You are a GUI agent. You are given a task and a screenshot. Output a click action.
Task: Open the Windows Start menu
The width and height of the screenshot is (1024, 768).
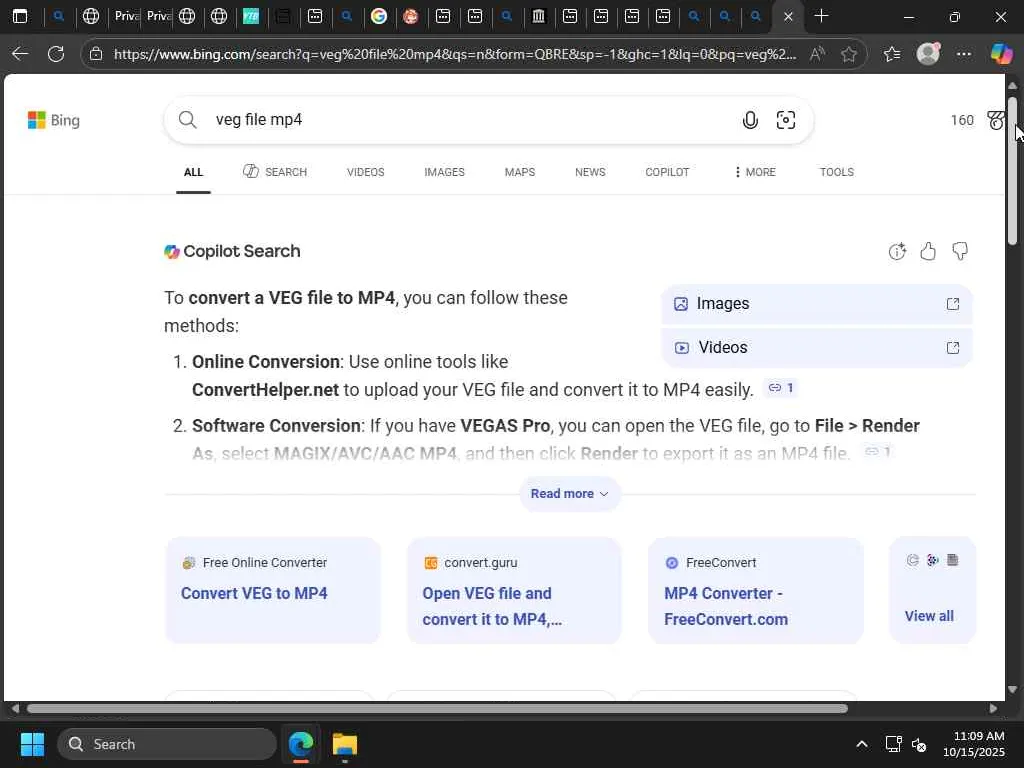32,744
